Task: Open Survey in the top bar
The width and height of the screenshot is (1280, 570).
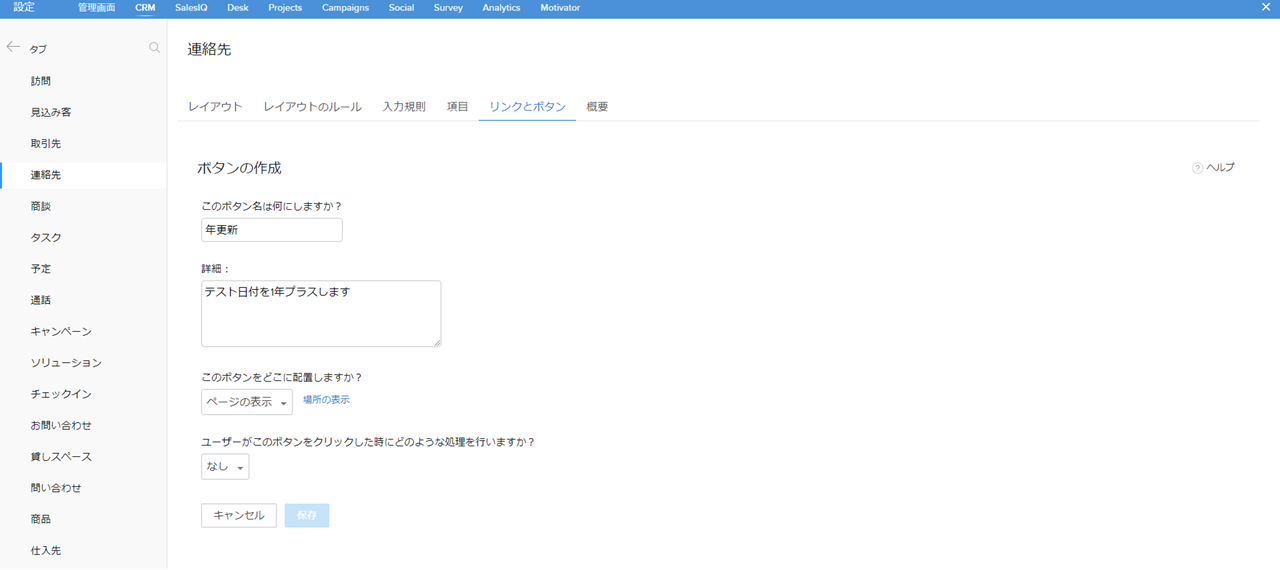Action: [x=448, y=7]
